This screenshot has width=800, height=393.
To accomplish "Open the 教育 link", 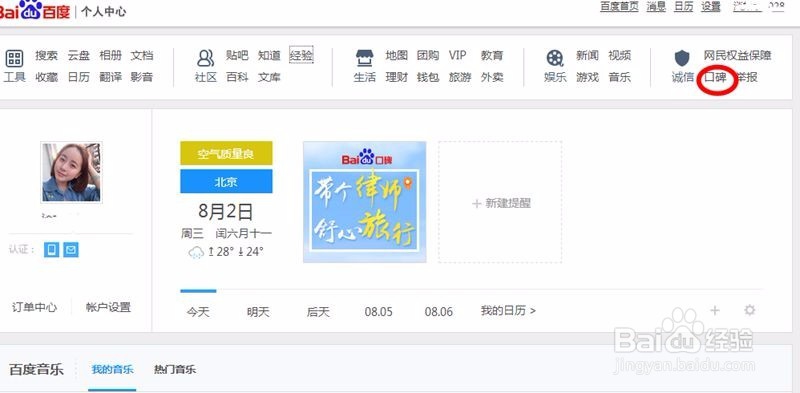I will (492, 56).
